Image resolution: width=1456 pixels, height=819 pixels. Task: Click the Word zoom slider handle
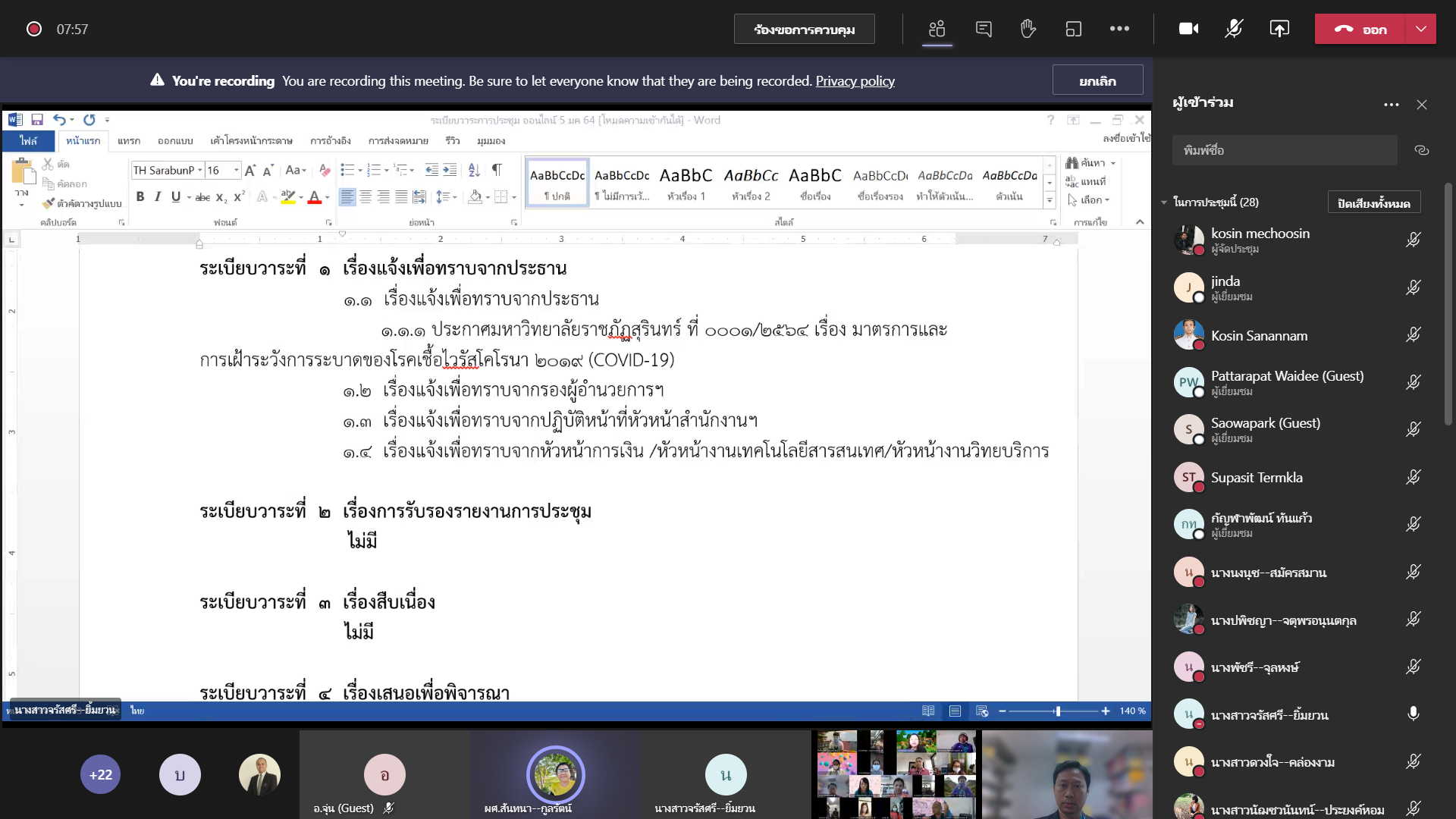pyautogui.click(x=1057, y=711)
